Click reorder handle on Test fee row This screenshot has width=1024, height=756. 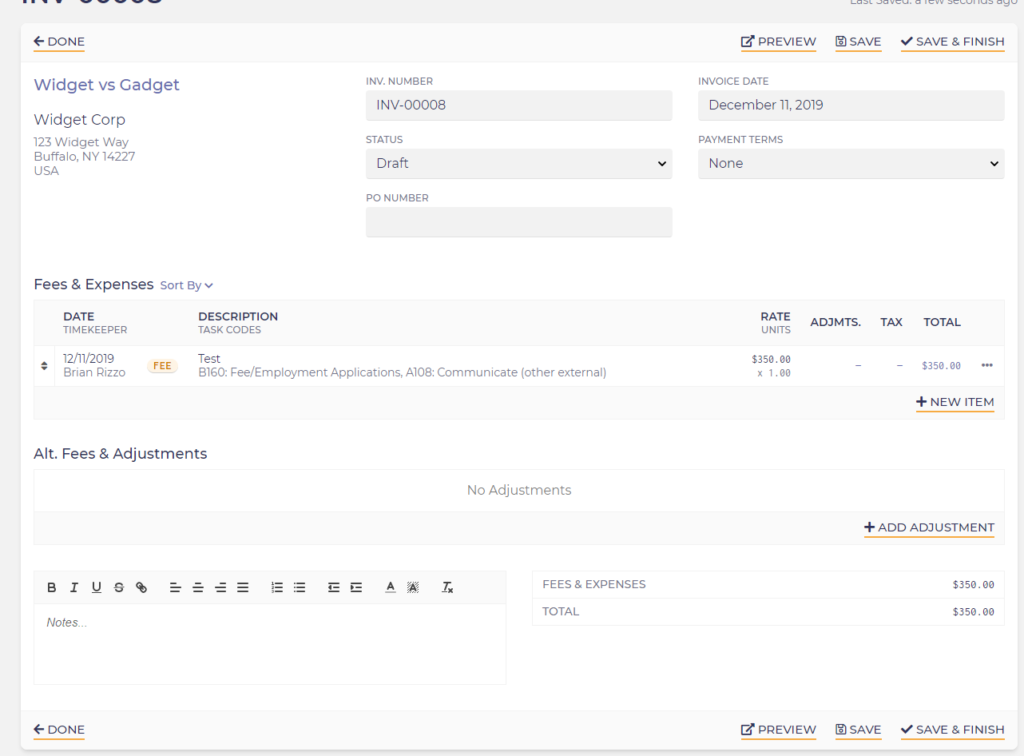(x=44, y=366)
